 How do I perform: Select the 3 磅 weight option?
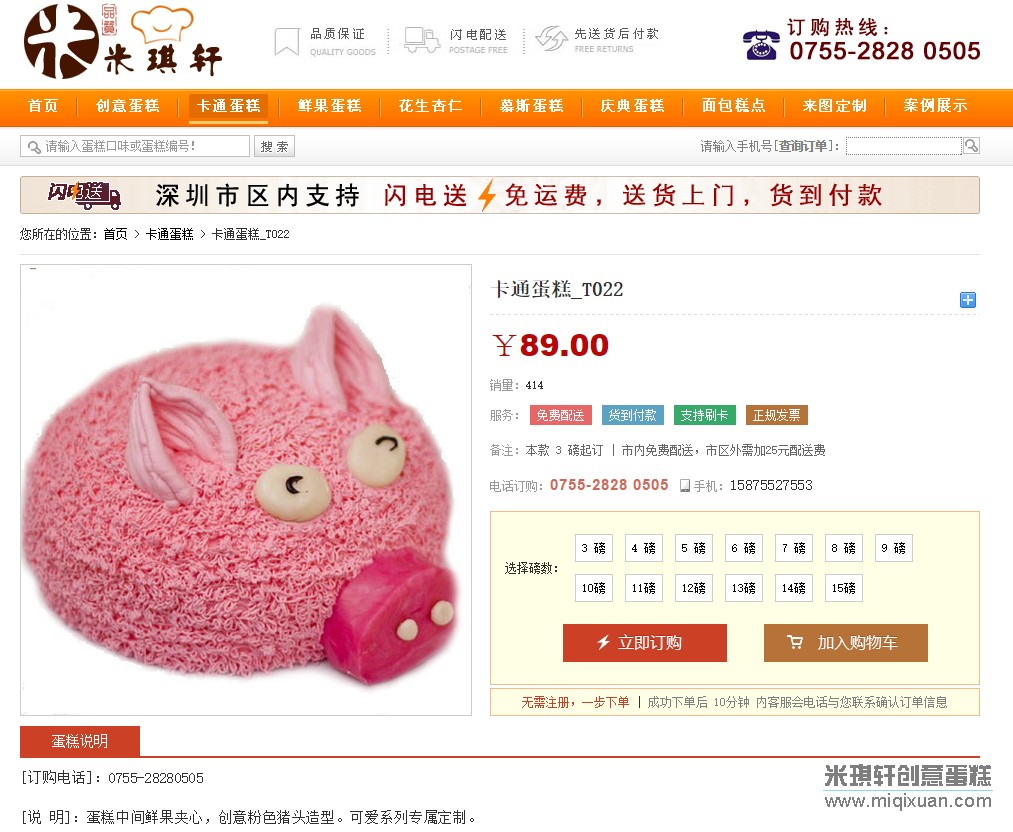pos(594,548)
